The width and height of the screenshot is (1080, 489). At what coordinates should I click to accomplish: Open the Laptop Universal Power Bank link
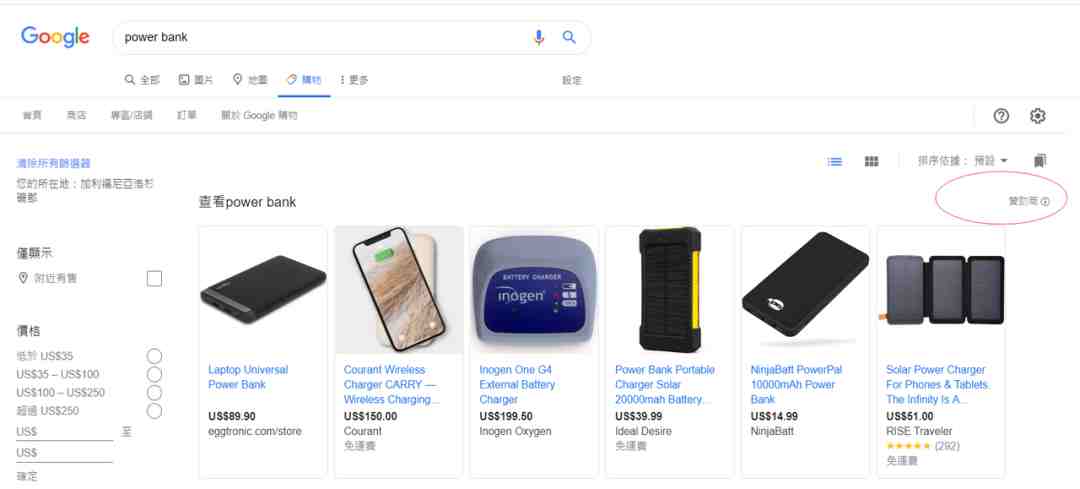tap(248, 377)
